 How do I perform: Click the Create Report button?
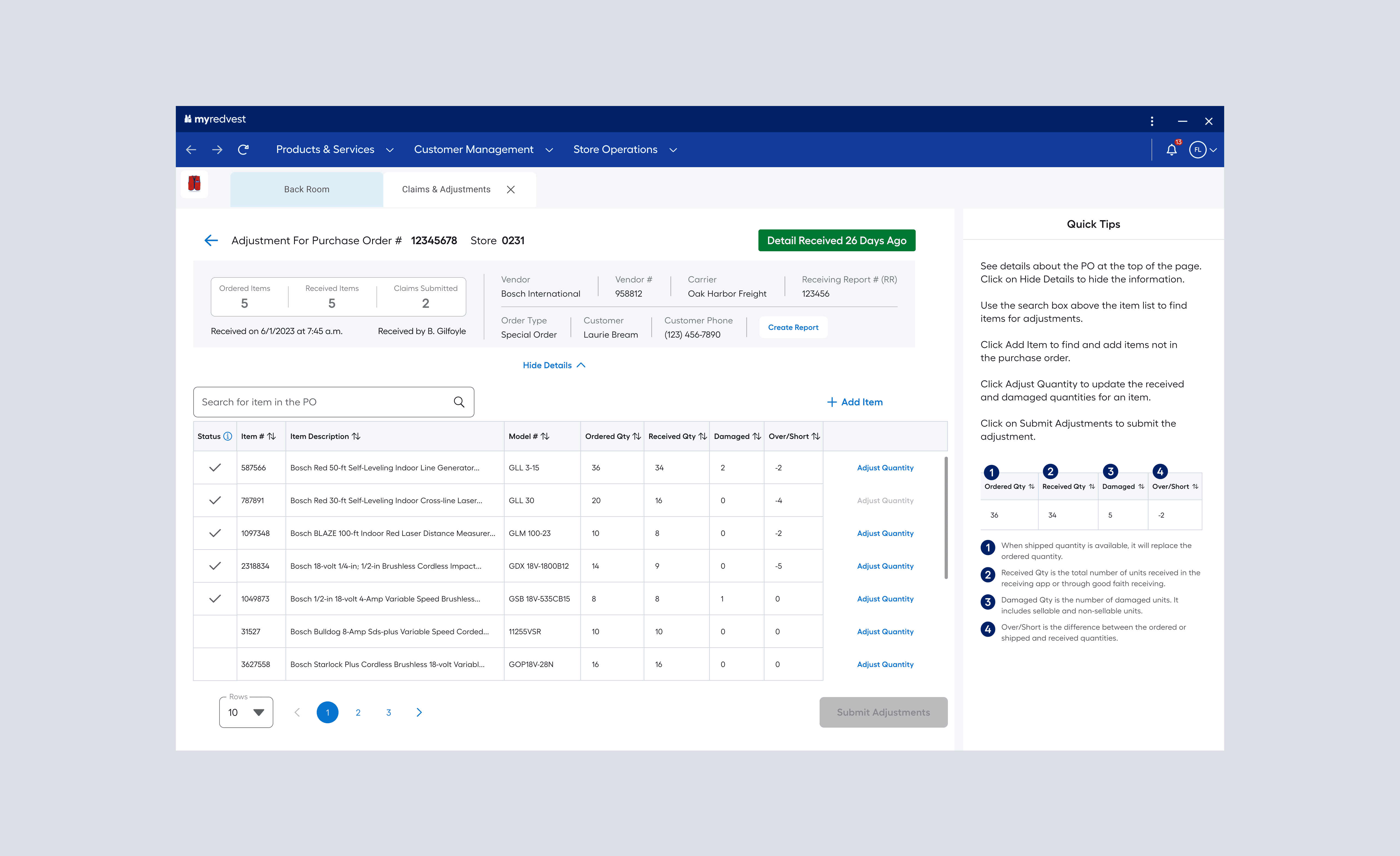pos(793,327)
